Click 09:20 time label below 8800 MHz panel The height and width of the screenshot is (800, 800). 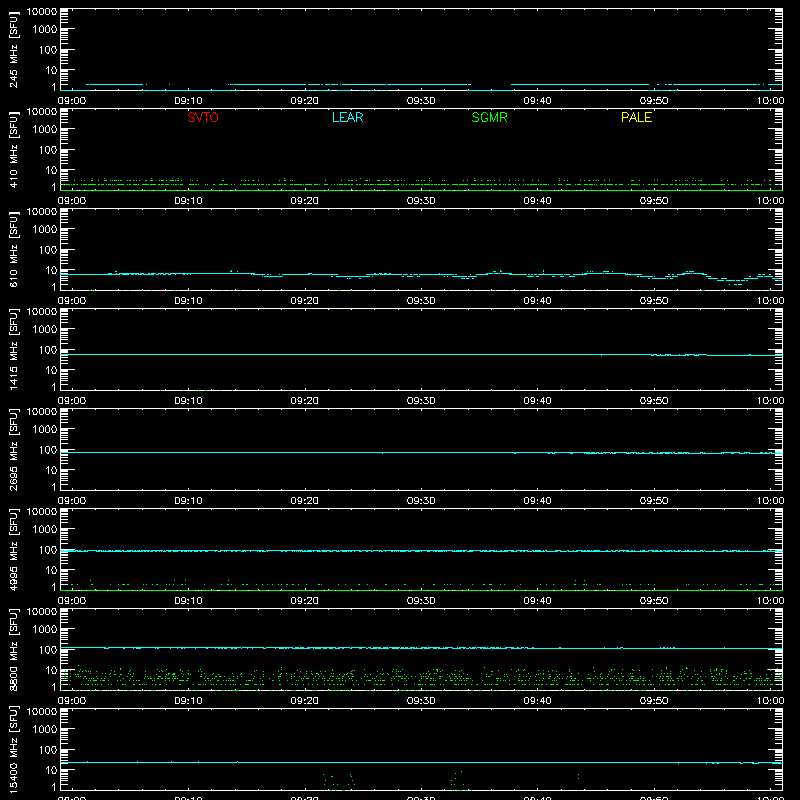pos(305,701)
